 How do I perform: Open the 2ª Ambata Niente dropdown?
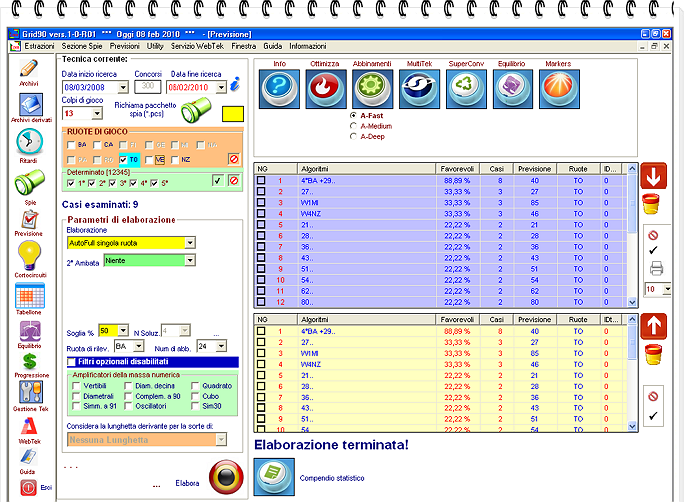tap(190, 260)
